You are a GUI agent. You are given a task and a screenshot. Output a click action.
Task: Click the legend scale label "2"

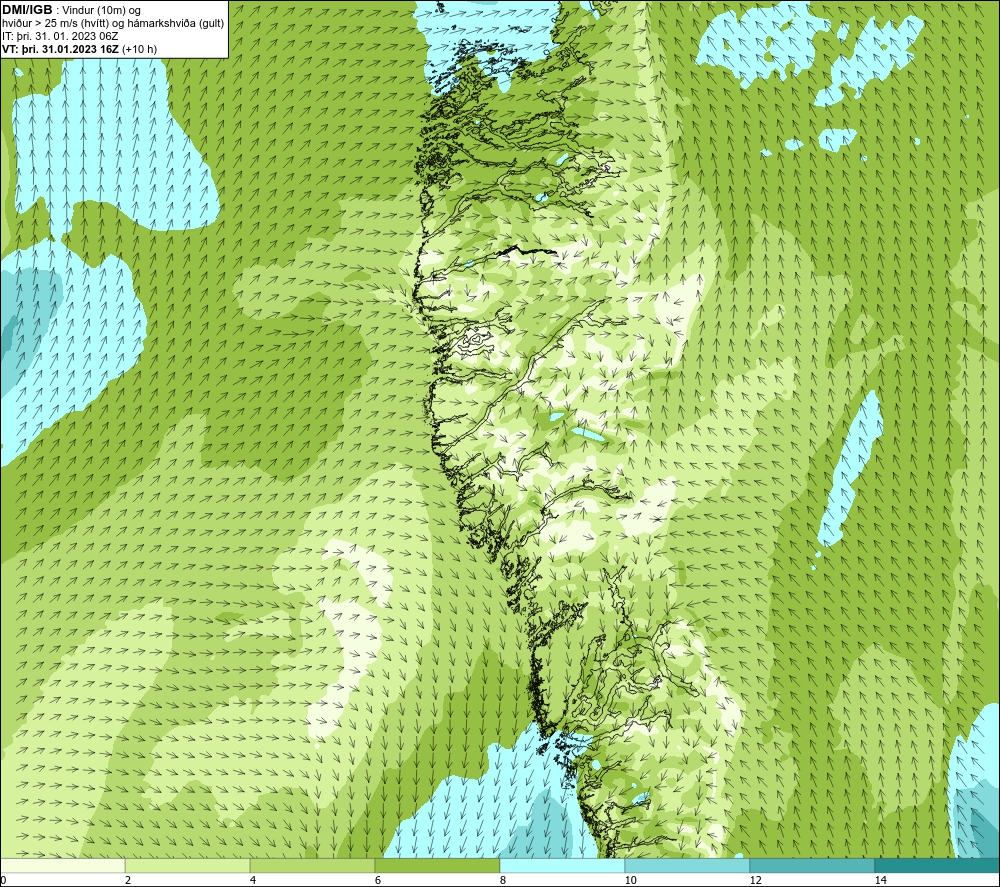(128, 880)
